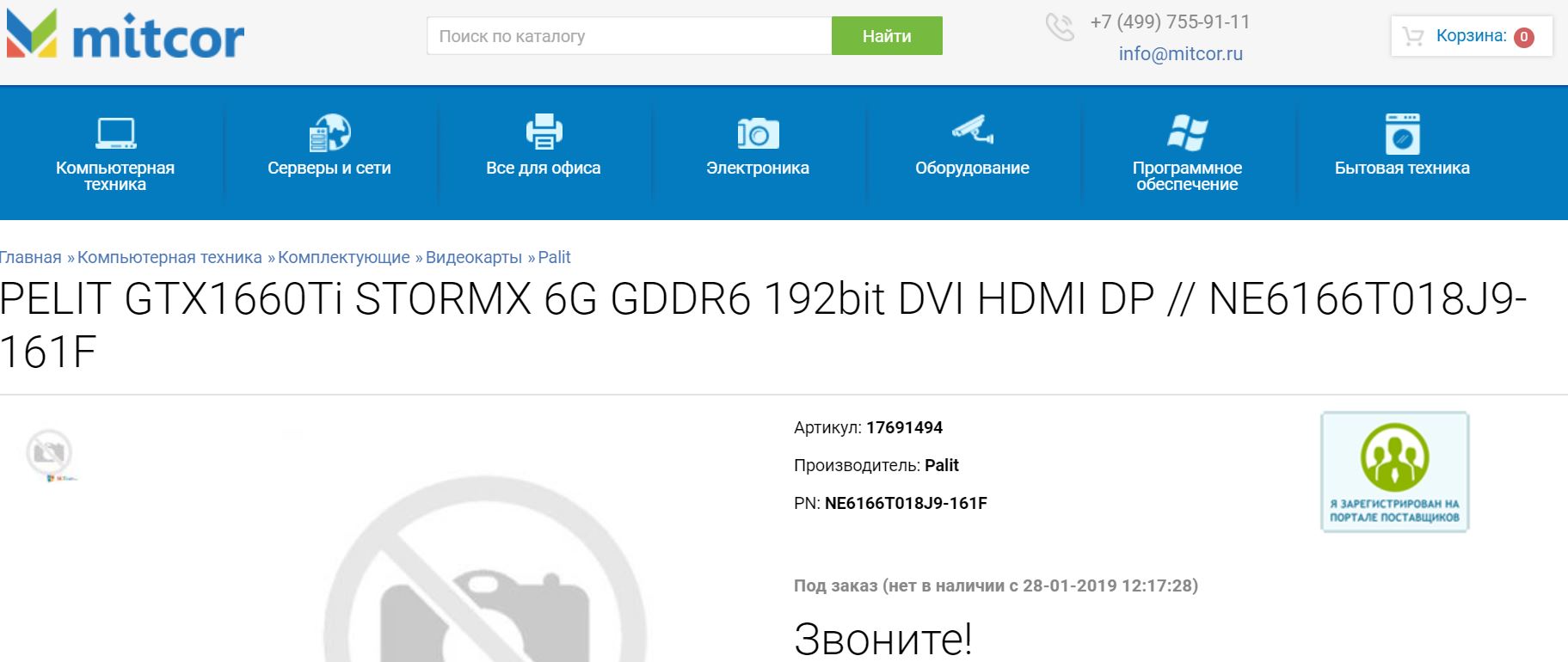Click the camera icon for Электроника
Screen dimensions: 1568x662
758,133
